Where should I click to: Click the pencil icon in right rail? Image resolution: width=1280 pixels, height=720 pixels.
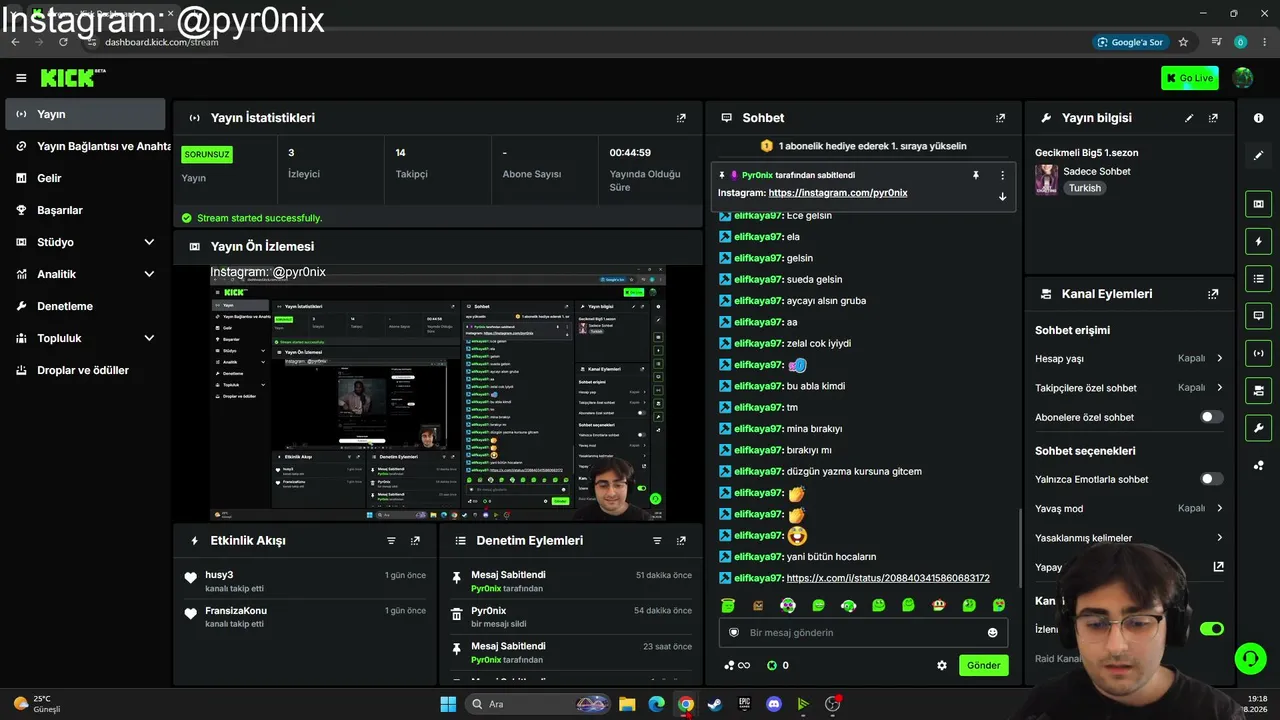click(1258, 156)
